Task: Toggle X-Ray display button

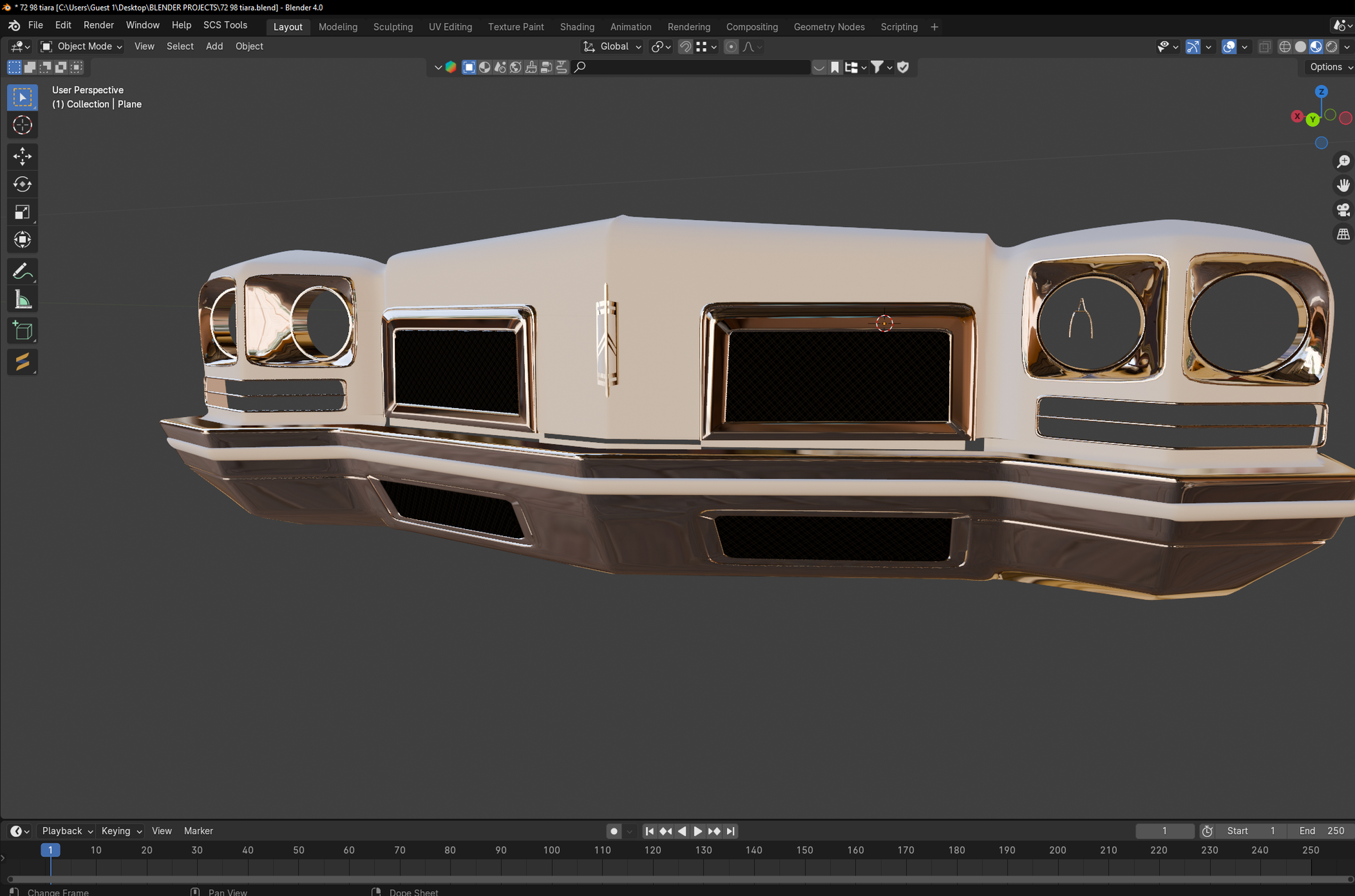Action: click(x=1264, y=47)
